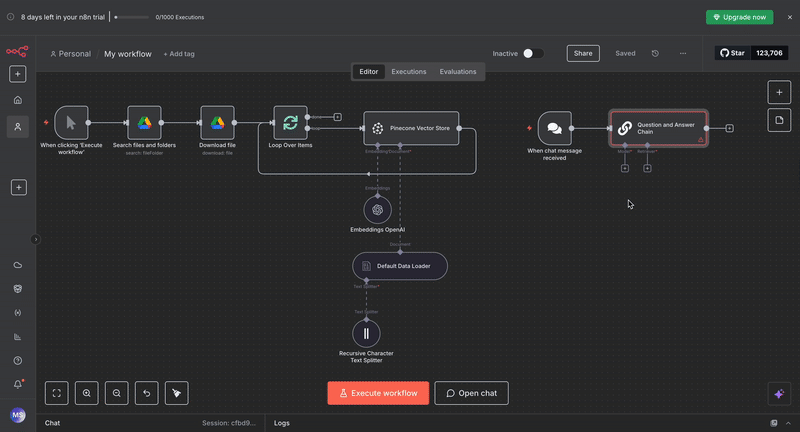The height and width of the screenshot is (432, 800).
Task: Select the 'Loop Over Items' node
Action: (290, 123)
